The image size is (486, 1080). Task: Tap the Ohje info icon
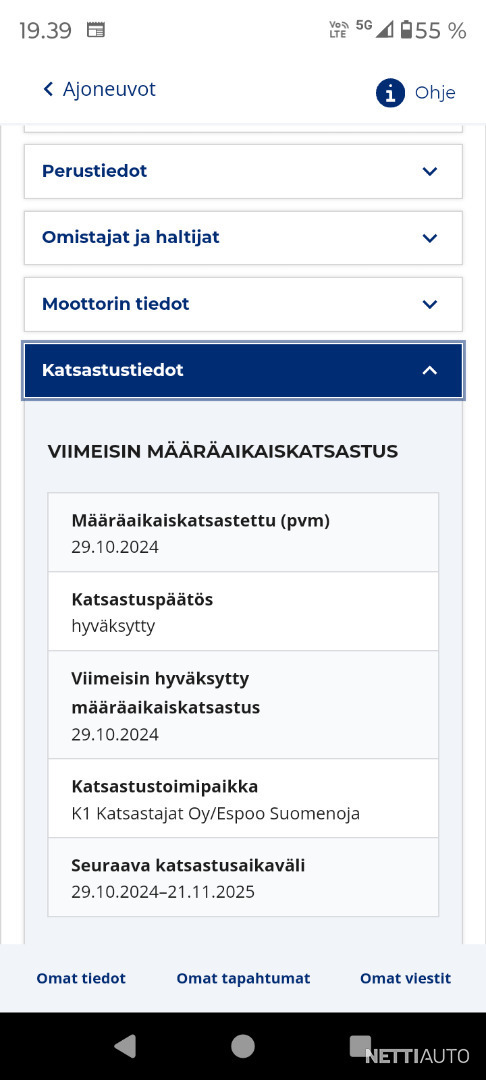390,92
